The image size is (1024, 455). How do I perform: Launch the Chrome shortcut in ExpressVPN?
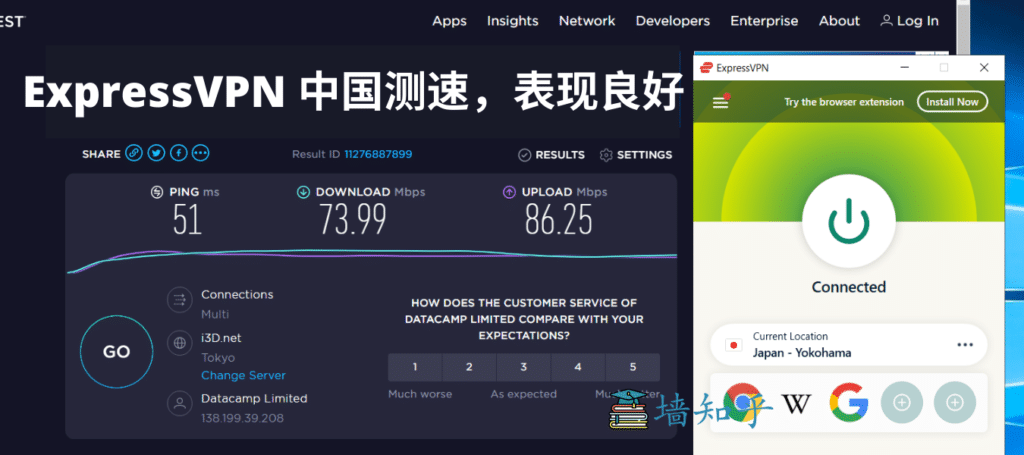coord(743,403)
